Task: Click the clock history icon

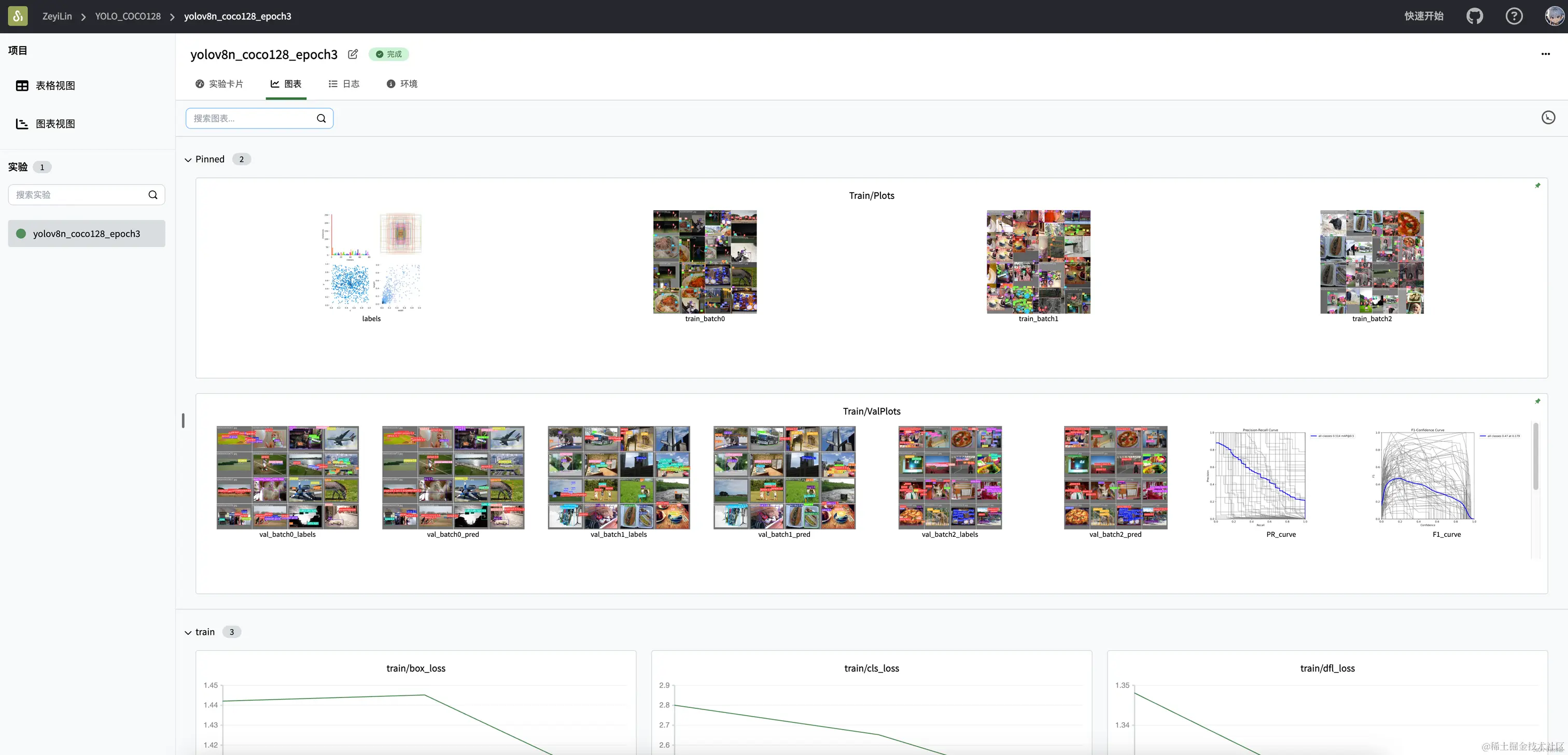Action: (1548, 118)
